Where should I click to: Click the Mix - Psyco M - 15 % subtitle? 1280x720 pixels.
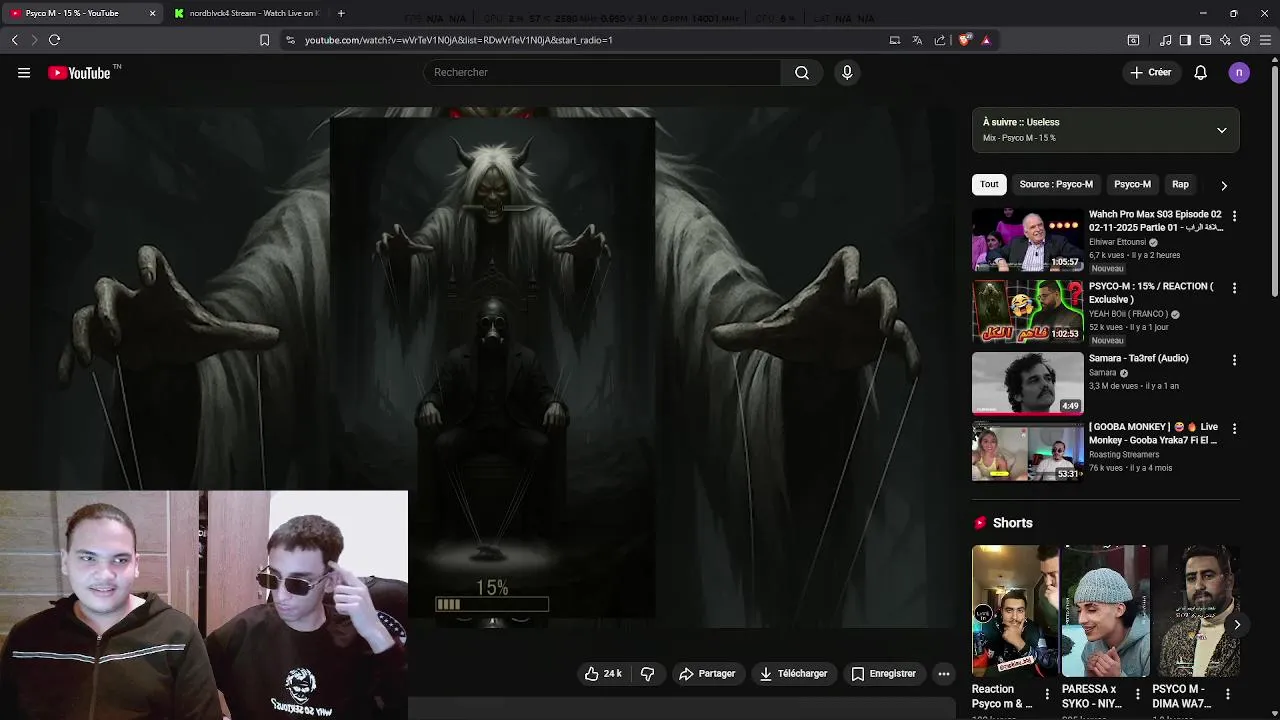pyautogui.click(x=1019, y=138)
